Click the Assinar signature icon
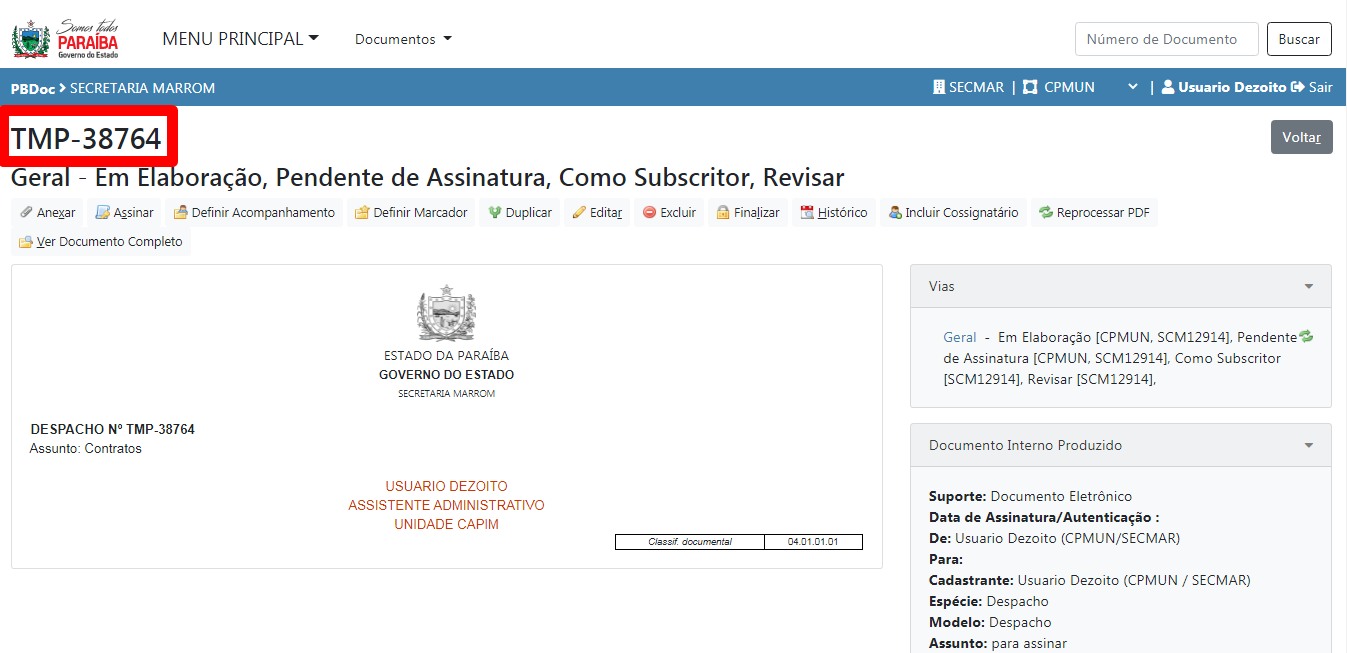Image resolution: width=1347 pixels, height=653 pixels. (x=102, y=213)
